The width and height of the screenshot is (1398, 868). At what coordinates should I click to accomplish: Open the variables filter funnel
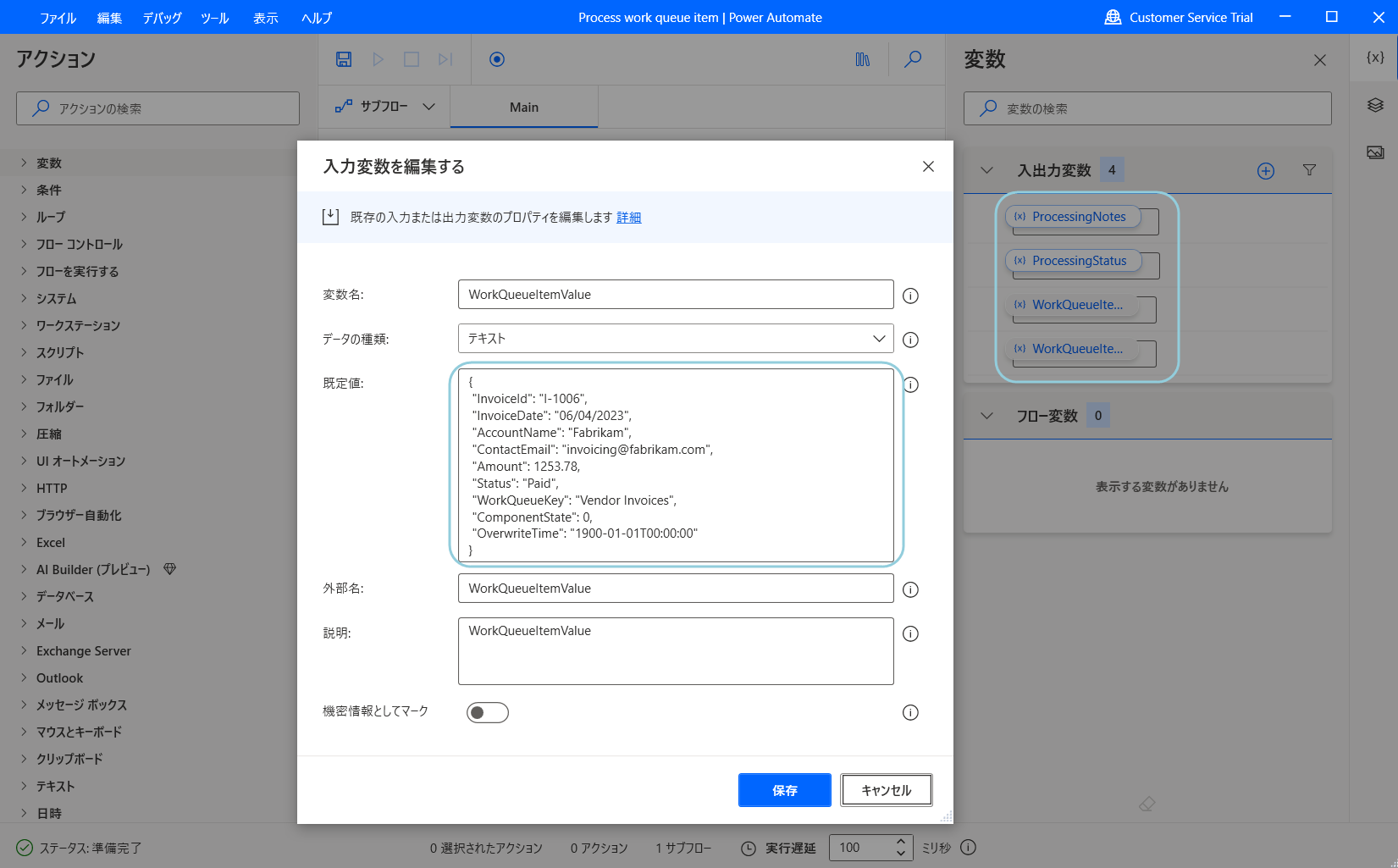1309,170
